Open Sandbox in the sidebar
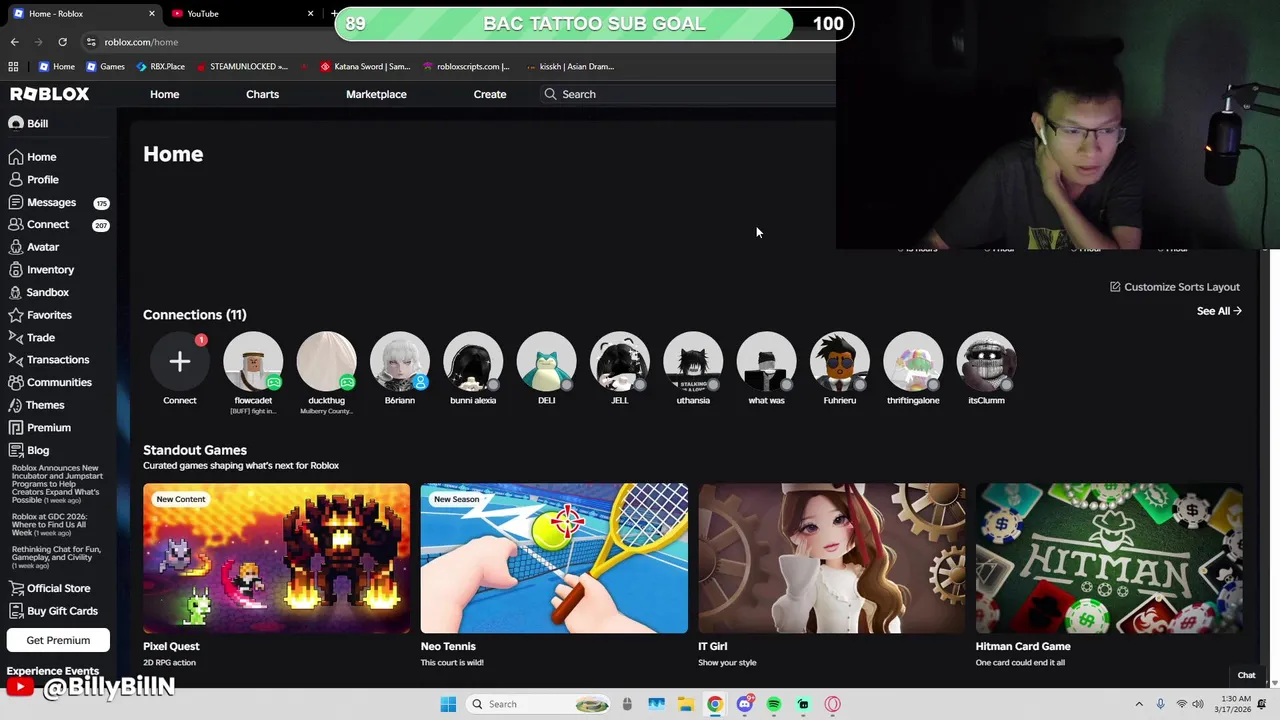Image resolution: width=1280 pixels, height=720 pixels. [38, 292]
